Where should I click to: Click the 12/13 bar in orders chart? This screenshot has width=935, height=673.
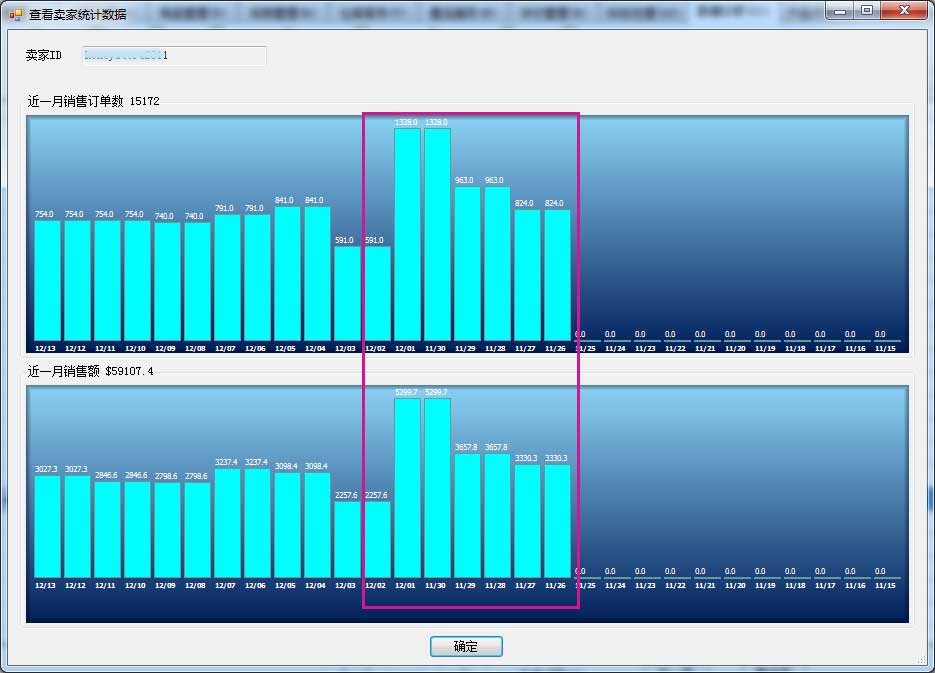pyautogui.click(x=47, y=280)
